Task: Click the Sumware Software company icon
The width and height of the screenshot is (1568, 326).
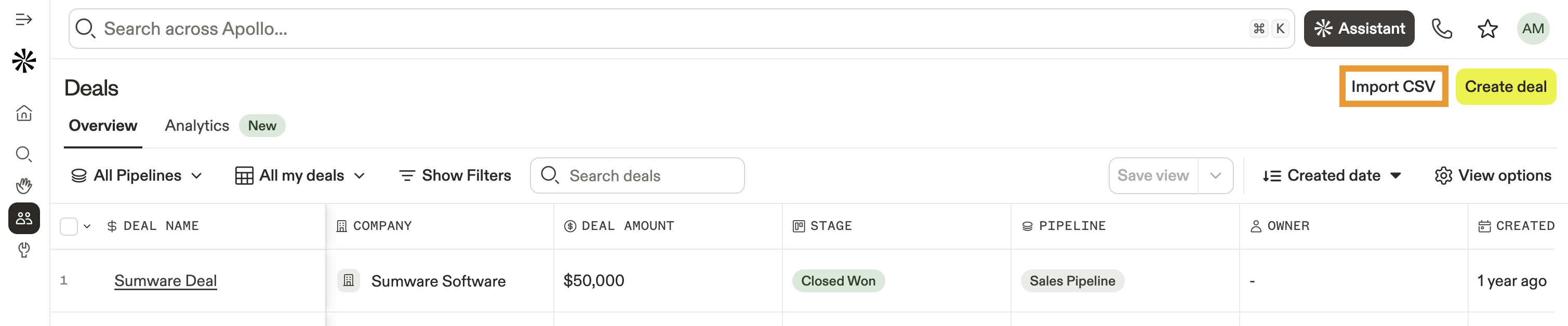Action: point(348,280)
